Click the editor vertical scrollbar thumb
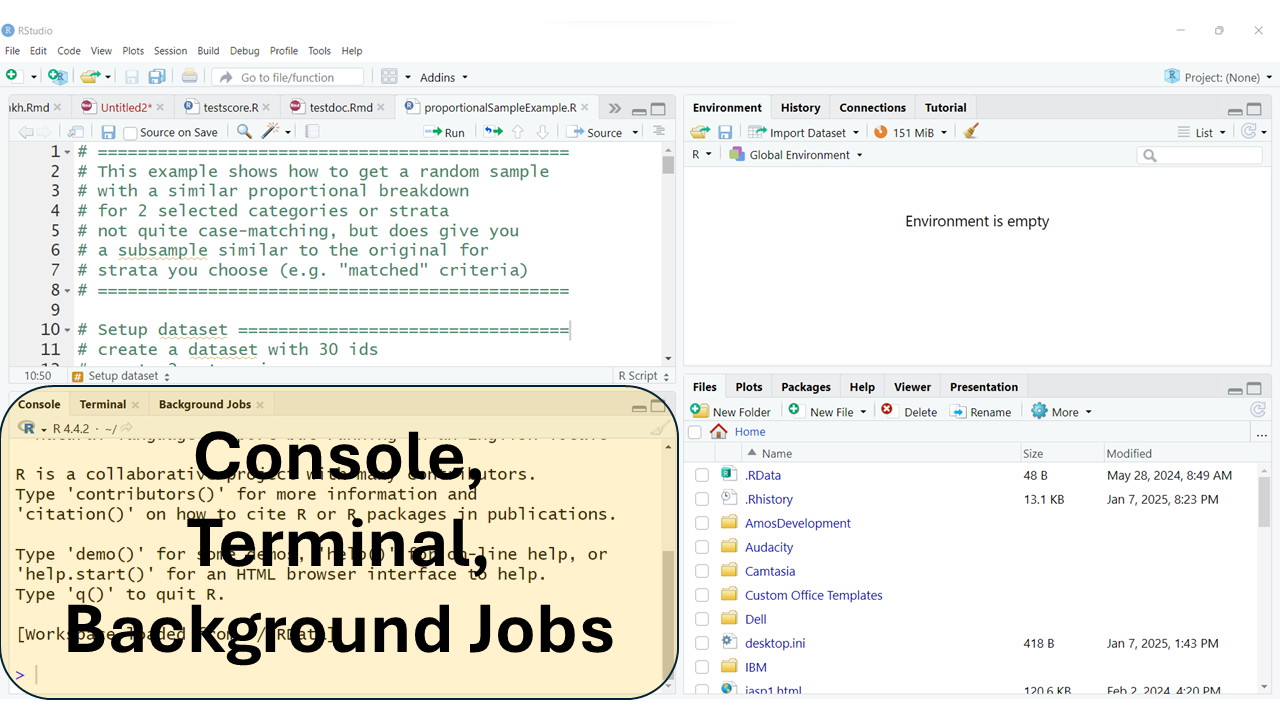Image resolution: width=1280 pixels, height=720 pixels. click(x=668, y=165)
